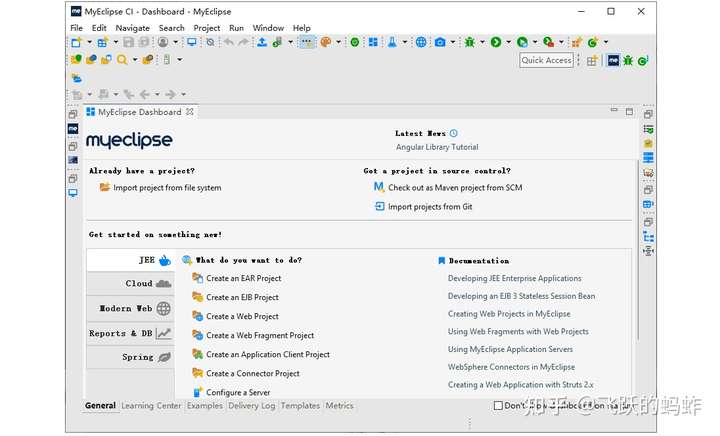Screen dimensions: 720x436
Task: Click the Quick Access input field
Action: tap(546, 61)
